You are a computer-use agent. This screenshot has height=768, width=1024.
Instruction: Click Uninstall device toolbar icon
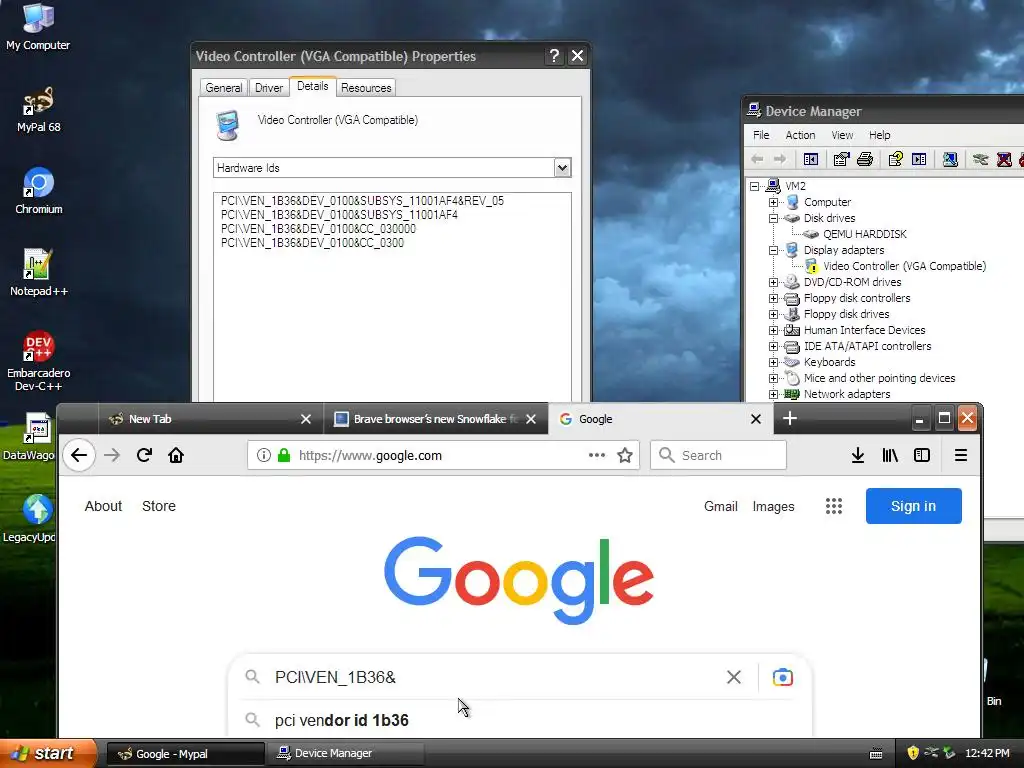pyautogui.click(x=1004, y=159)
